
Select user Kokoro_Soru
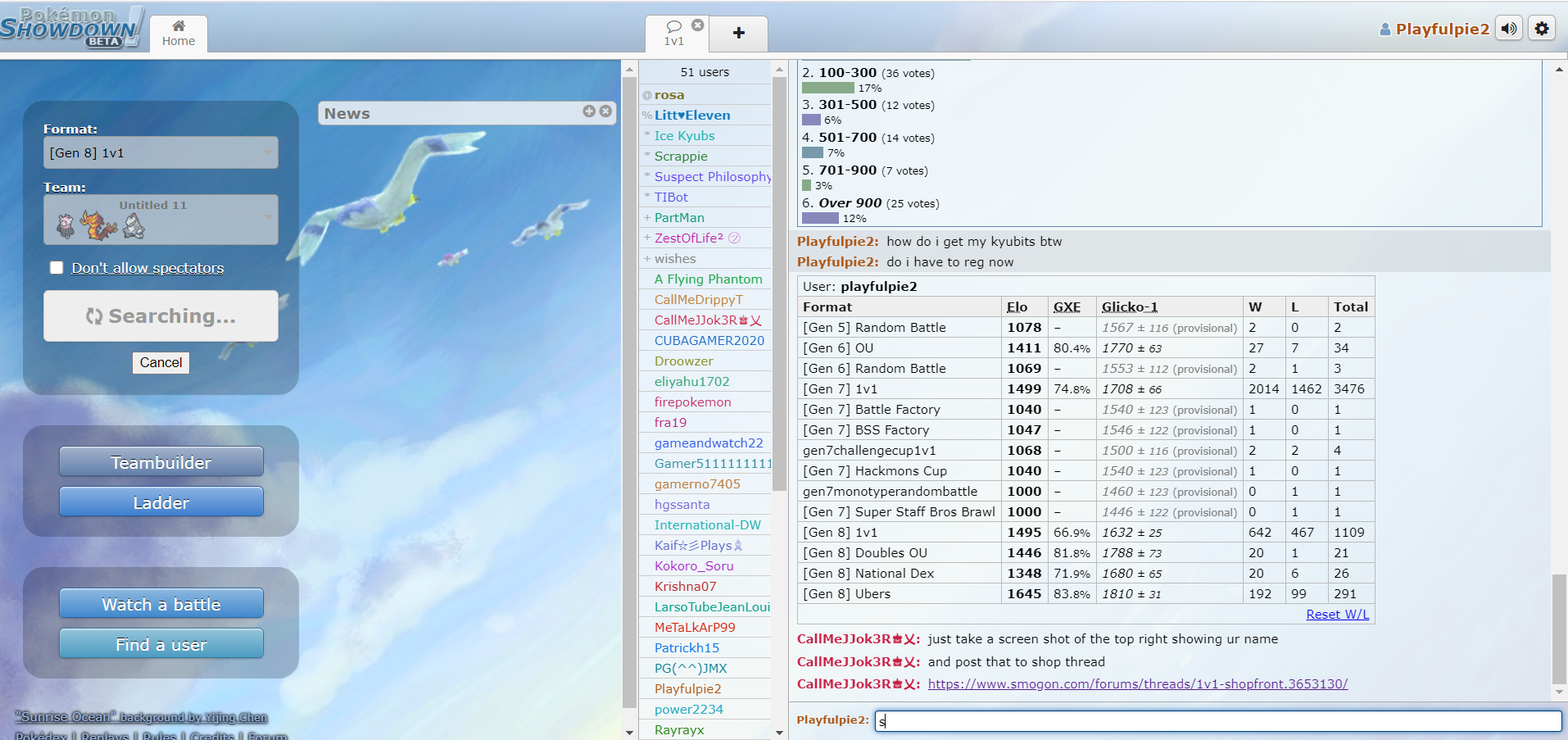705,566
